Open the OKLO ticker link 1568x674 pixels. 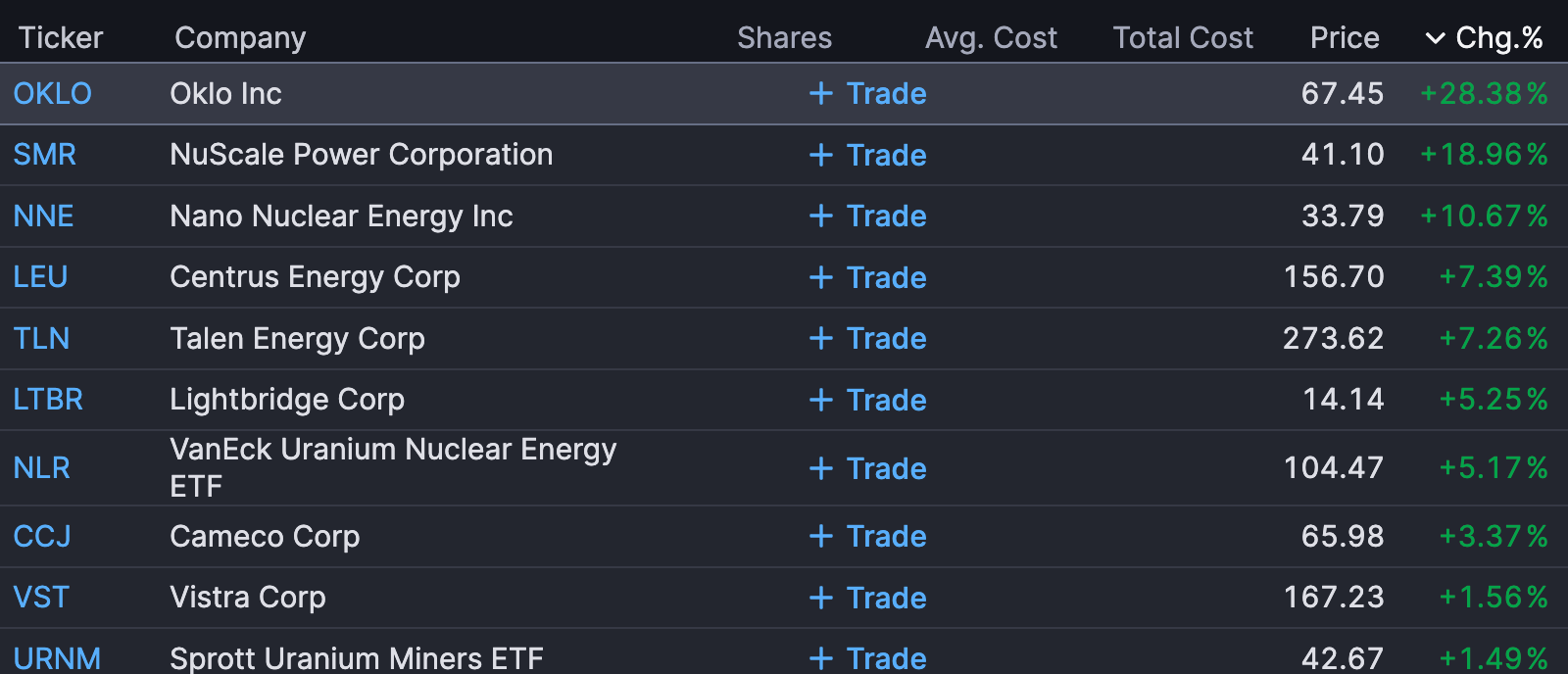tap(52, 93)
